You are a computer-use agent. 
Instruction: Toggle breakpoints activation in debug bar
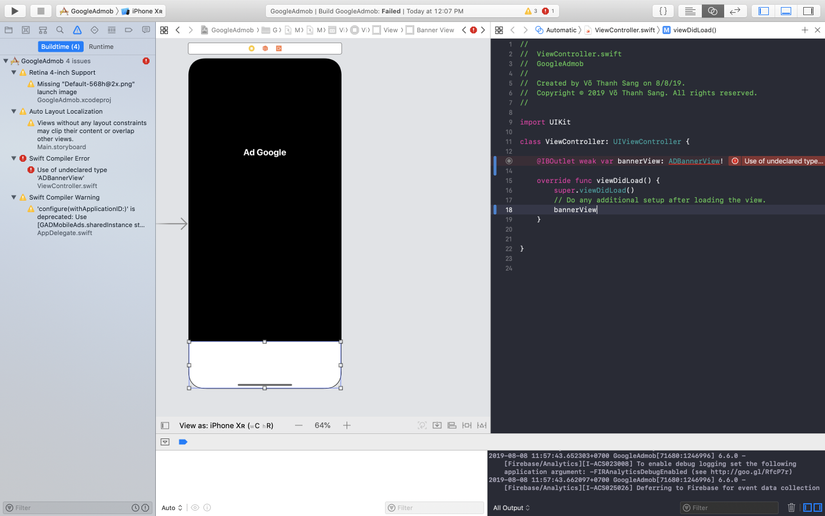[183, 442]
